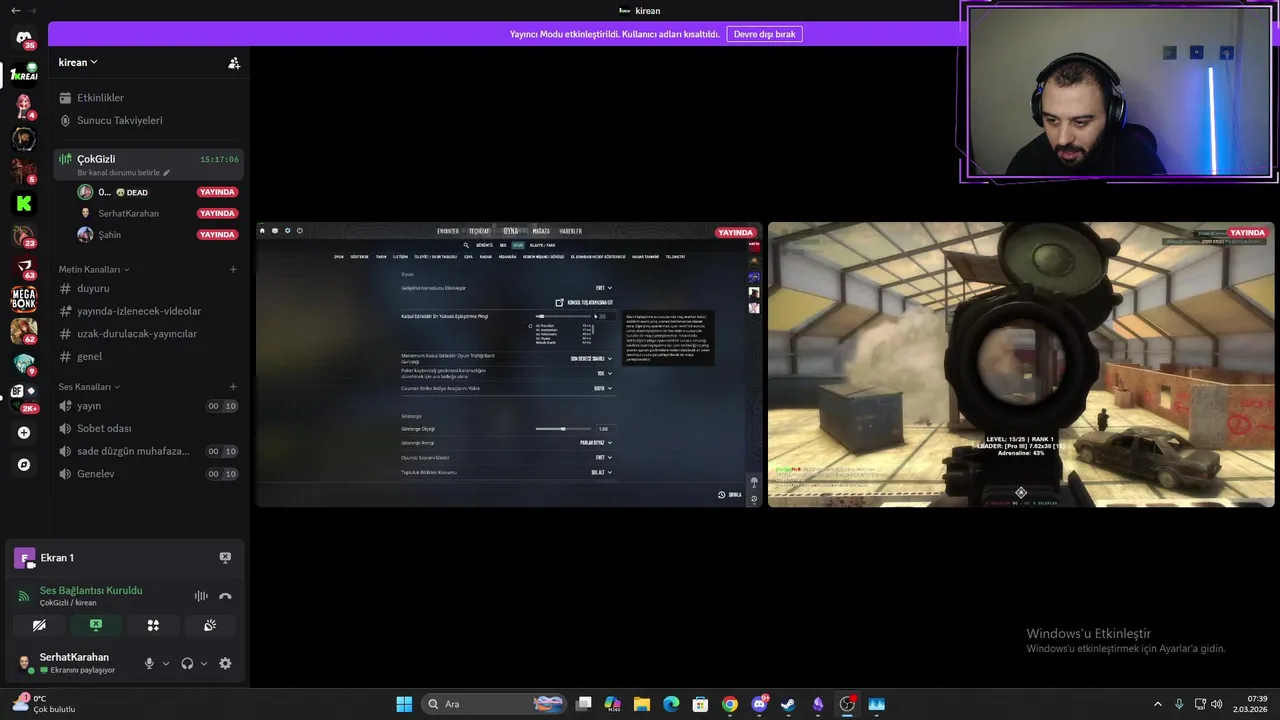Open Steam from the taskbar
1280x720 pixels.
[x=788, y=704]
